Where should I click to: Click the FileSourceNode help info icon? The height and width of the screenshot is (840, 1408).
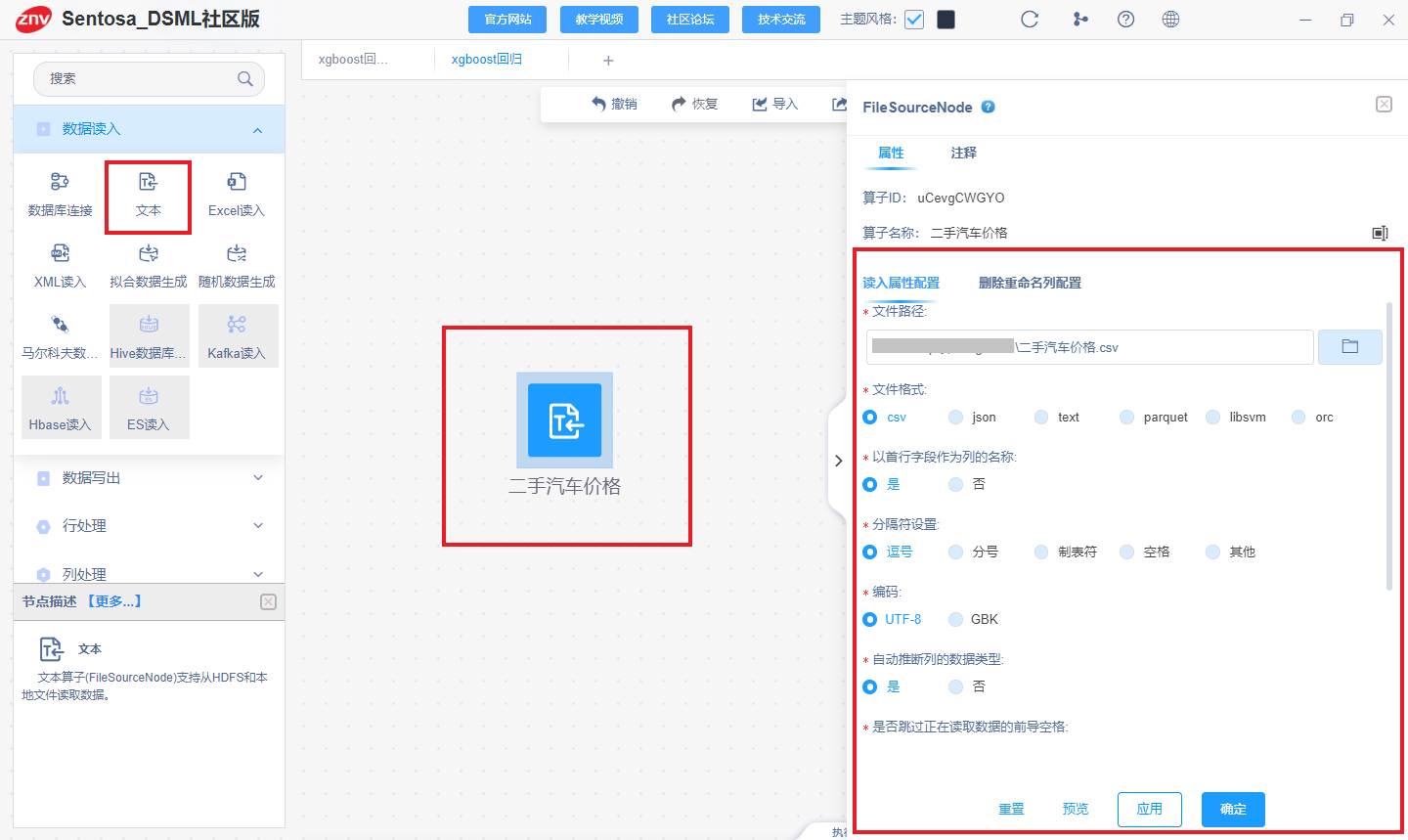tap(988, 108)
